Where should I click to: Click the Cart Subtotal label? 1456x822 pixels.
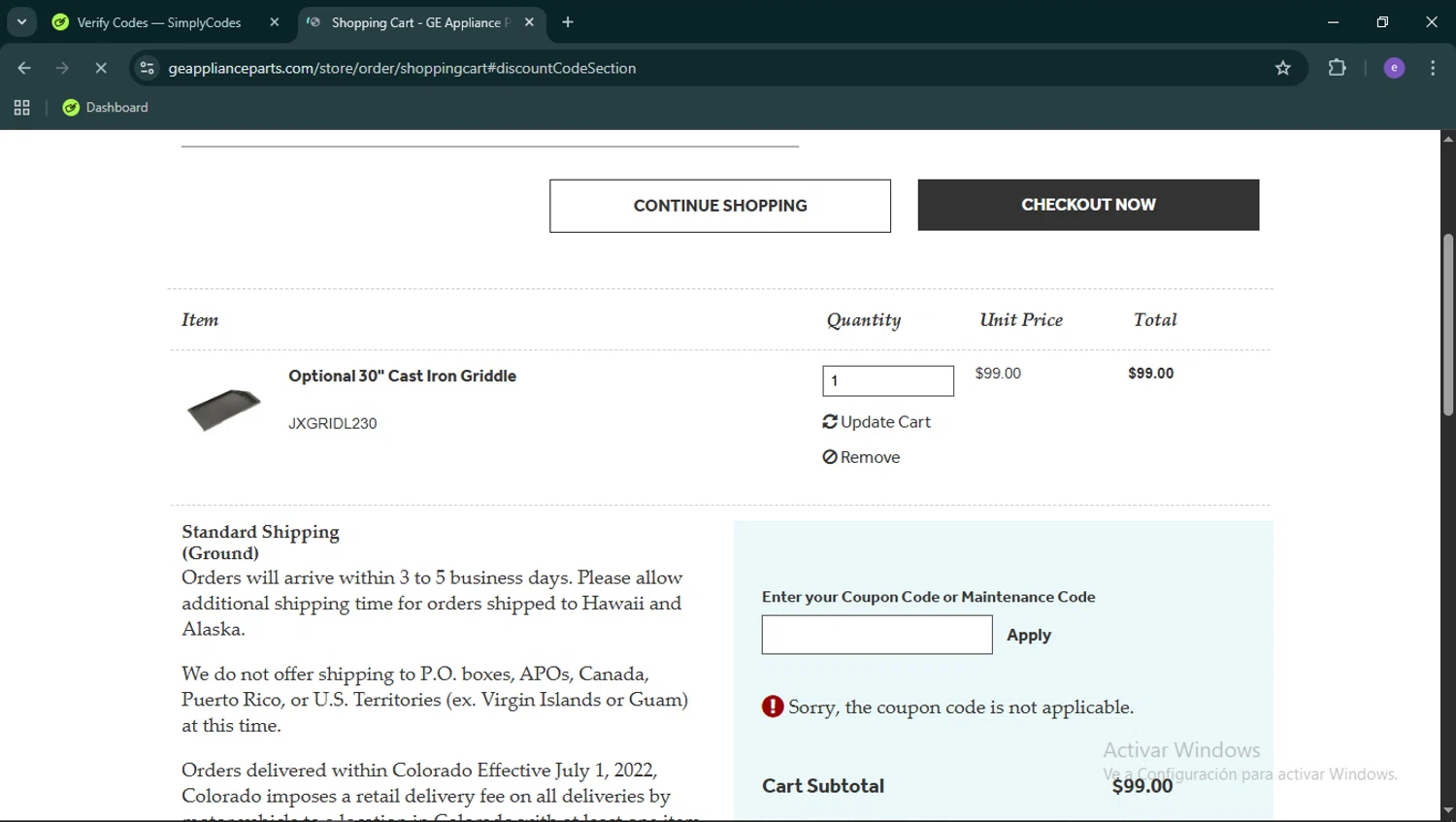click(823, 786)
